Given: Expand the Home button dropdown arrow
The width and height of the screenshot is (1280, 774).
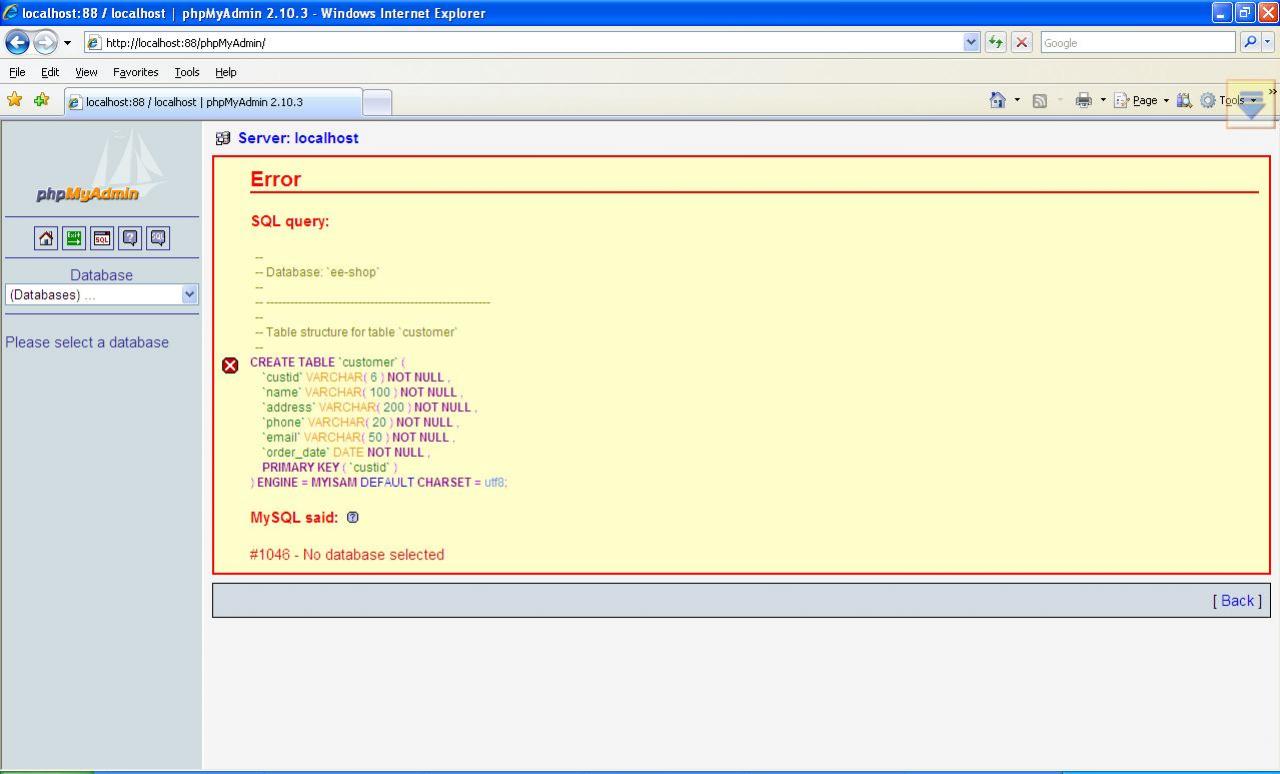Looking at the screenshot, I should click(1017, 100).
